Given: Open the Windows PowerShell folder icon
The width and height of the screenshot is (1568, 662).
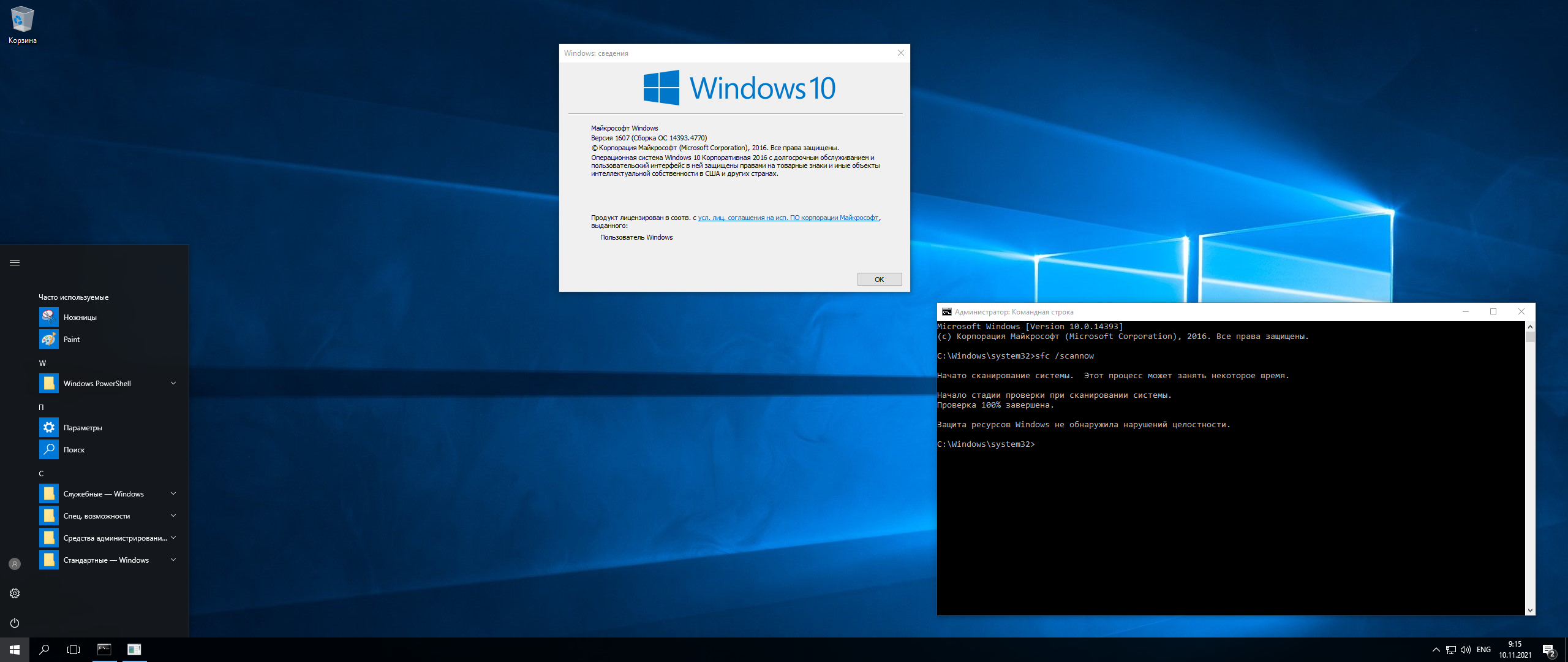Looking at the screenshot, I should (x=49, y=384).
